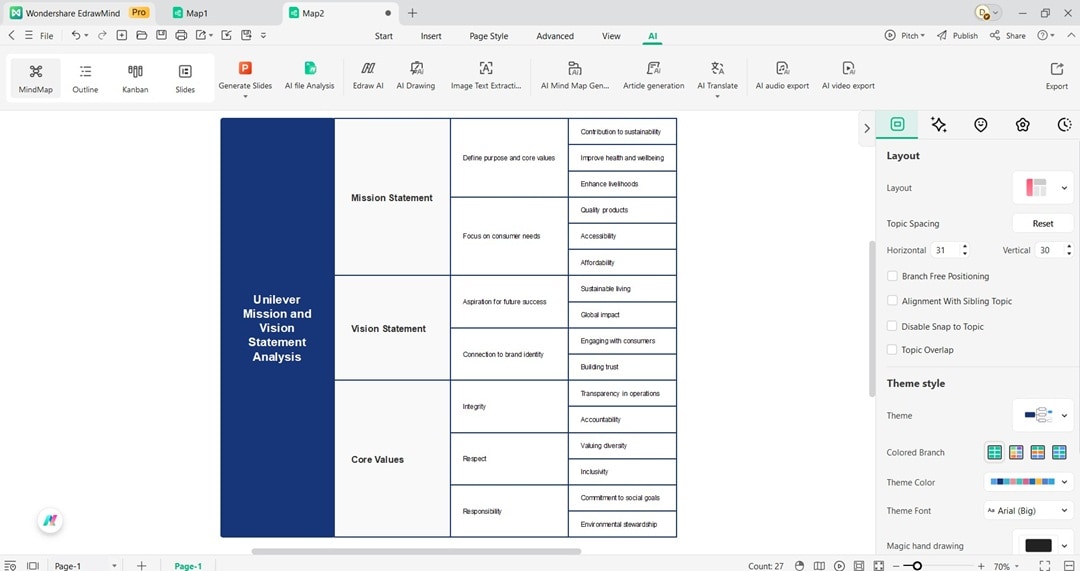Select second Colored Branch style
This screenshot has height=571, width=1080.
pos(1016,452)
